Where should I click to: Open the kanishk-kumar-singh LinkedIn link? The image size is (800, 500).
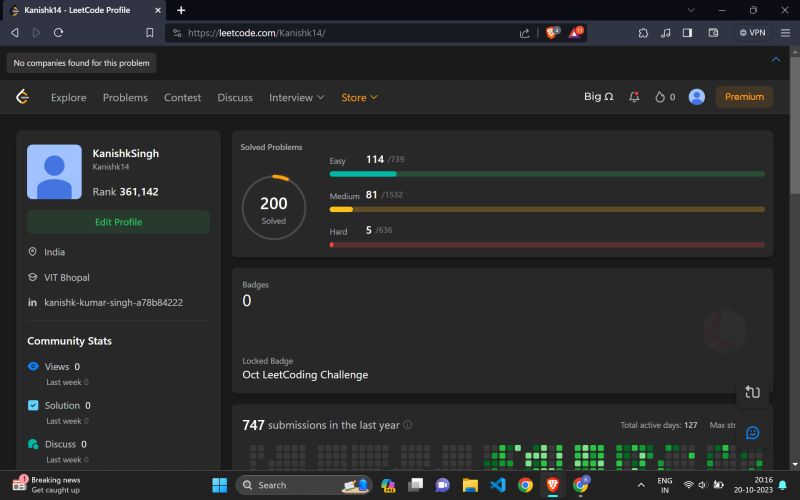tap(113, 303)
